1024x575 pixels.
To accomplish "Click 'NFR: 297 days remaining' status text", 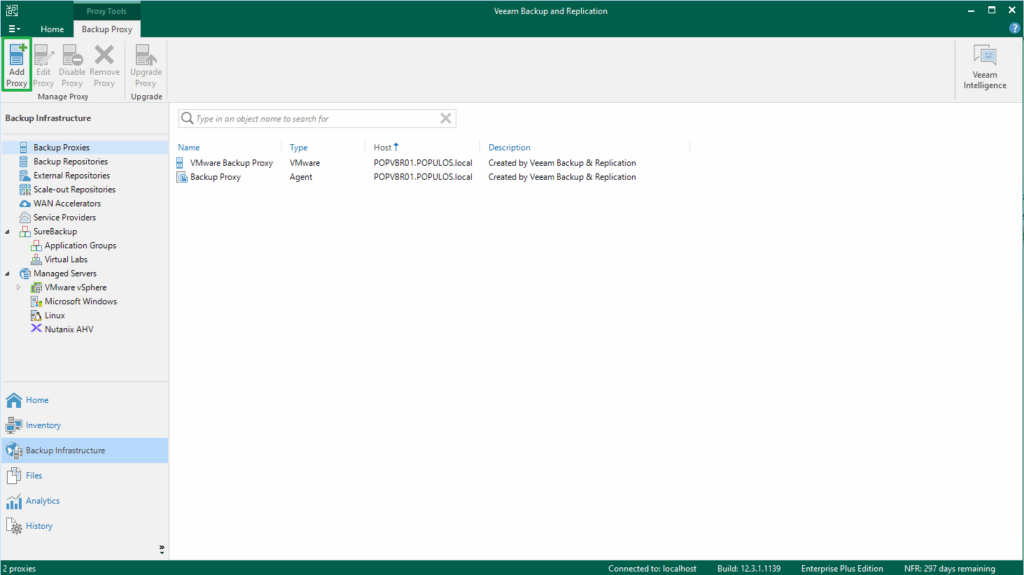I will (950, 568).
